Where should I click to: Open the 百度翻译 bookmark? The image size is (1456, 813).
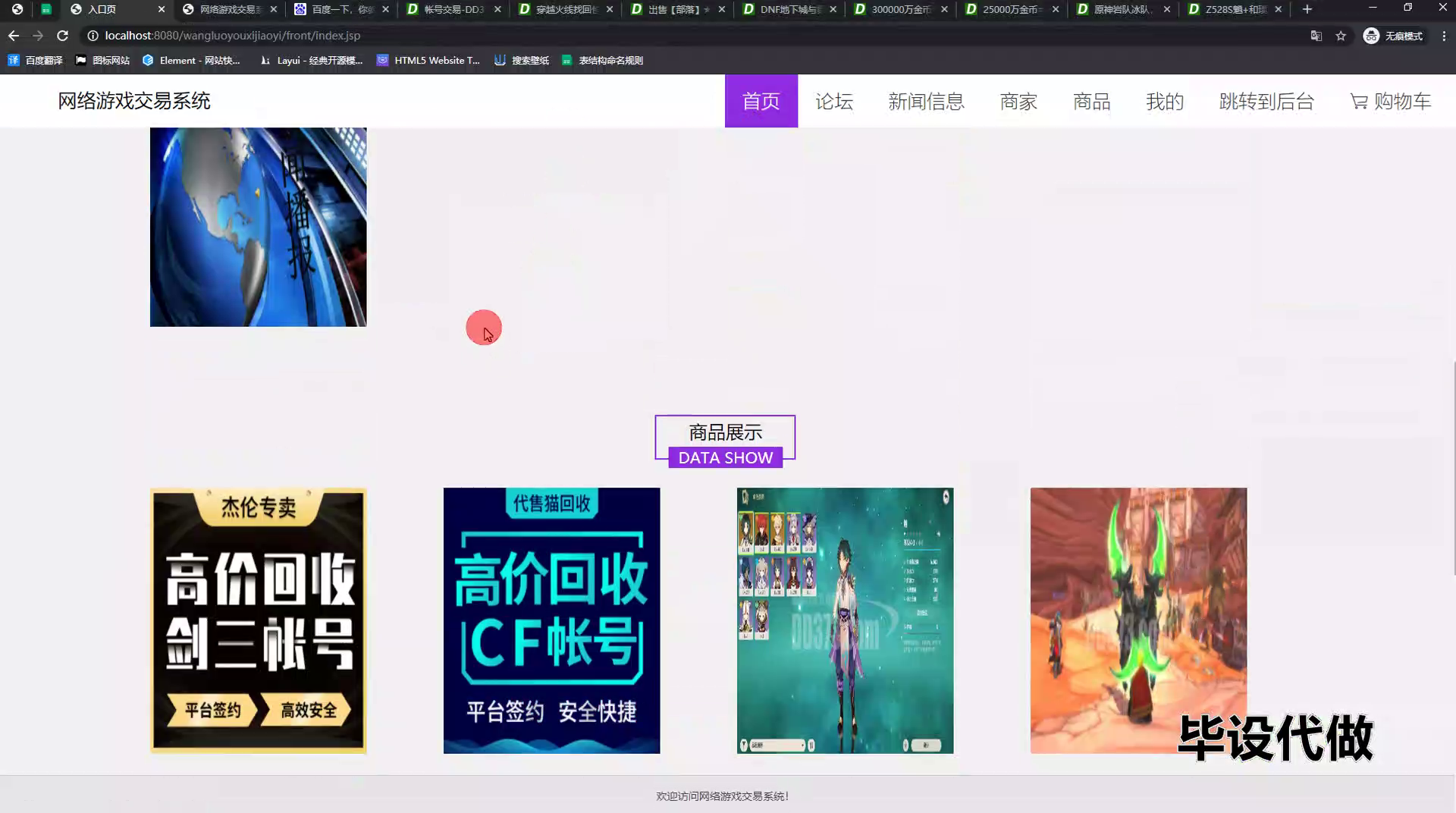pos(35,61)
